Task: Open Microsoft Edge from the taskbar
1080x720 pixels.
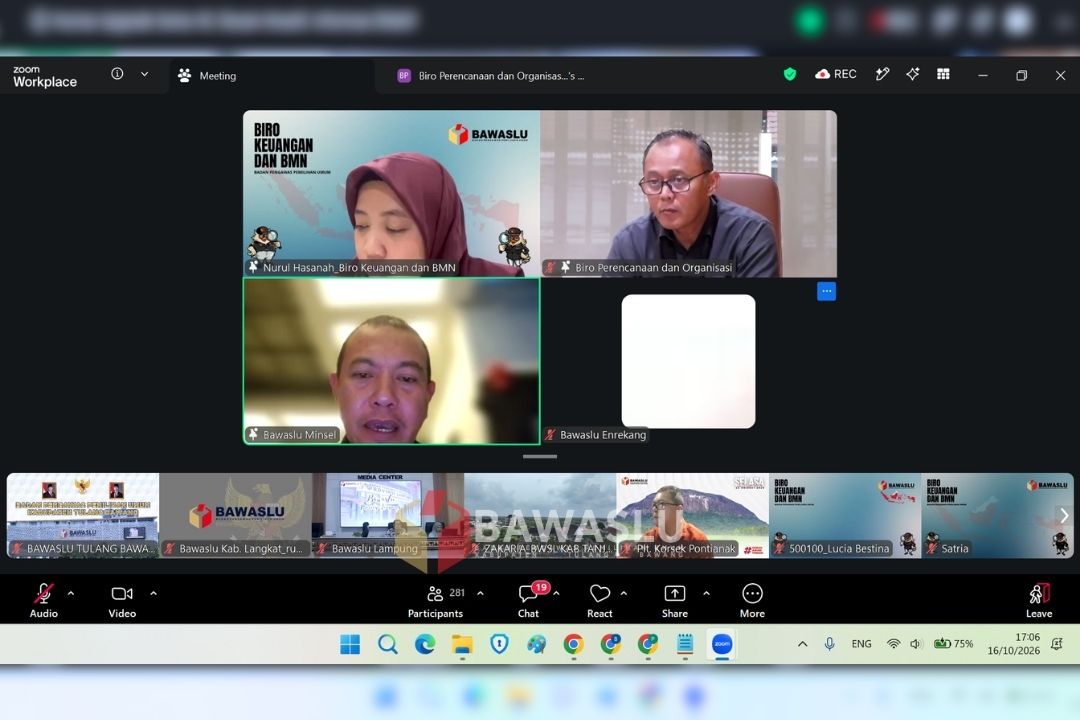Action: click(x=425, y=644)
